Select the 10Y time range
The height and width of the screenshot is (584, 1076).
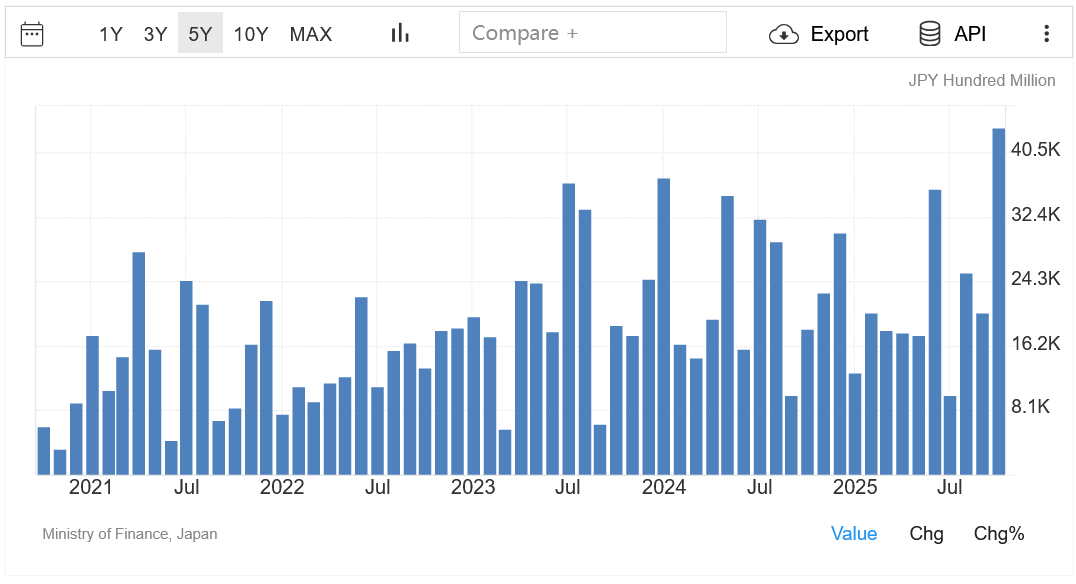251,33
